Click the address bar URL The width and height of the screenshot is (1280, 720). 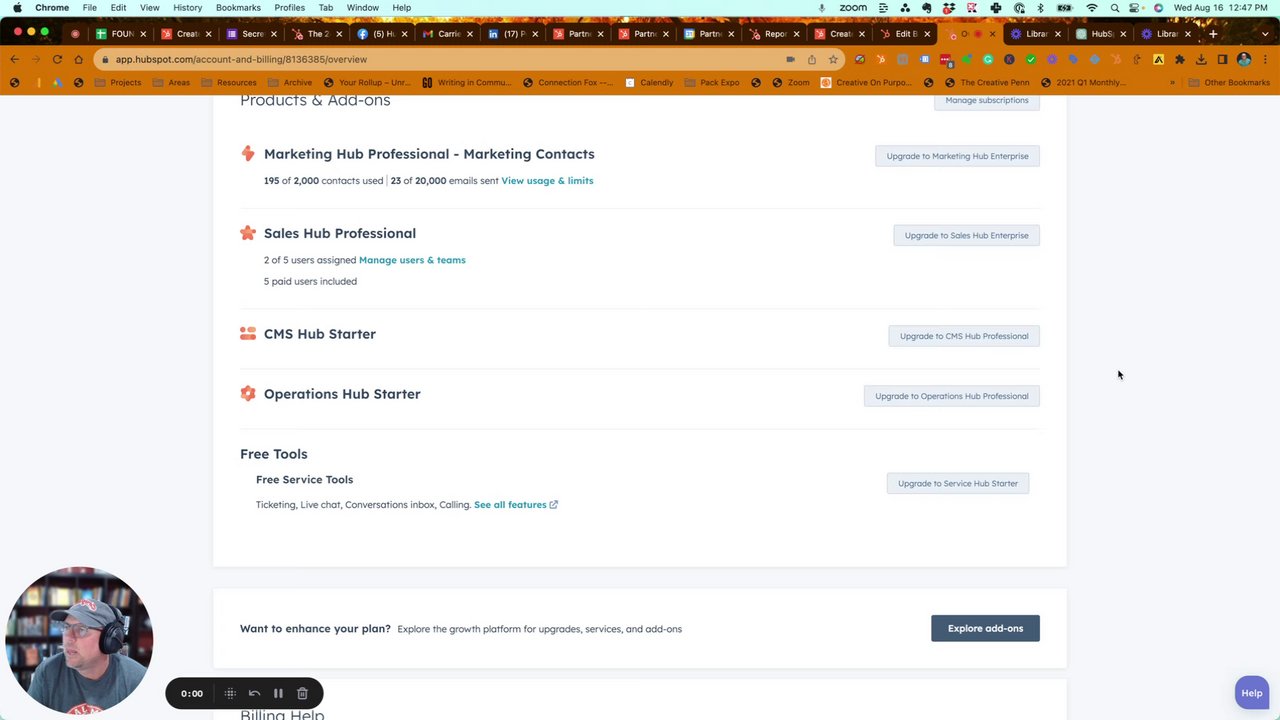click(241, 59)
